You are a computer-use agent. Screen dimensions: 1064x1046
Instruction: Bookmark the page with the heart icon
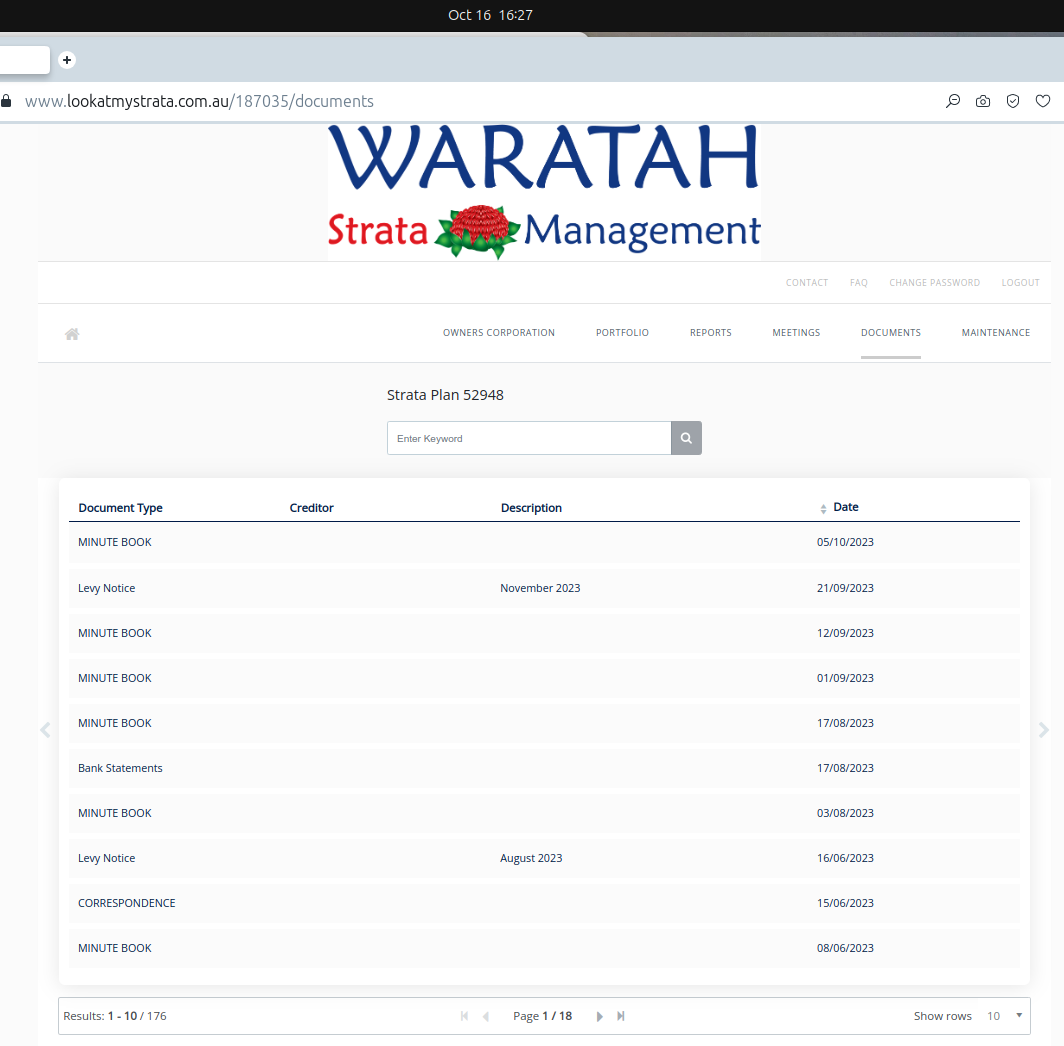pos(1043,101)
